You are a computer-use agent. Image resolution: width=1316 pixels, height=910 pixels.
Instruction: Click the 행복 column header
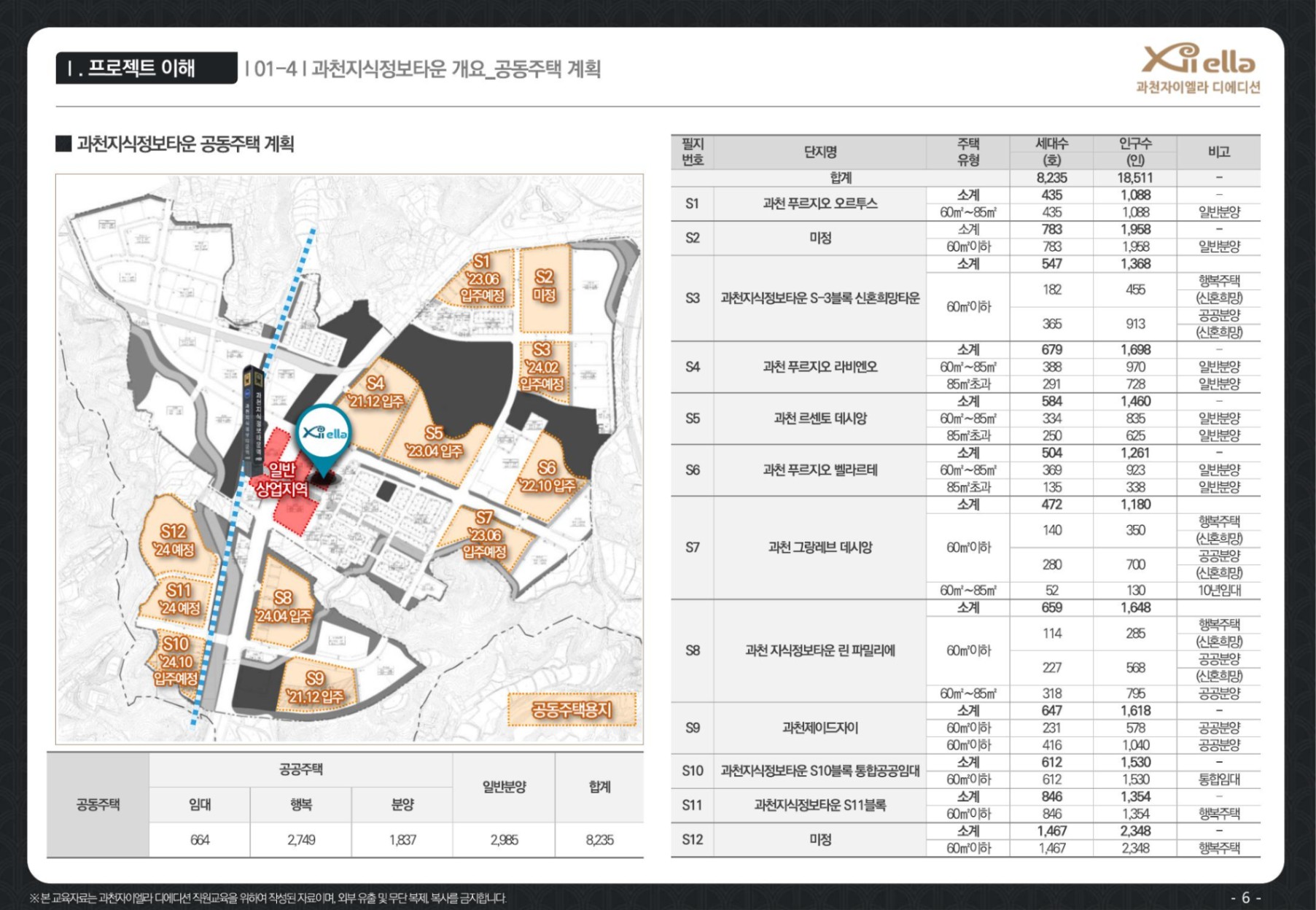(x=301, y=804)
